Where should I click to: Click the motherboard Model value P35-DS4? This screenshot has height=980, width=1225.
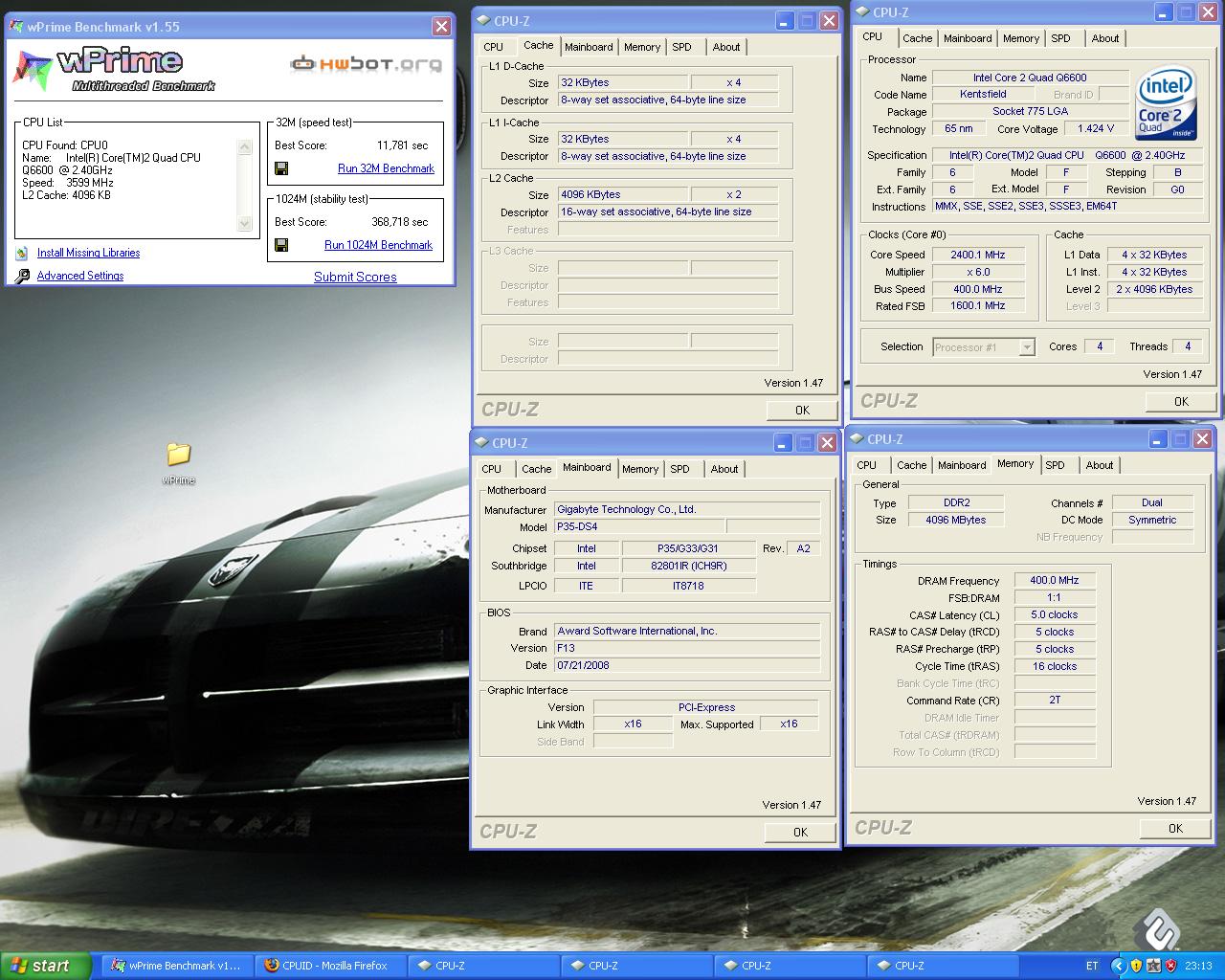tap(639, 527)
